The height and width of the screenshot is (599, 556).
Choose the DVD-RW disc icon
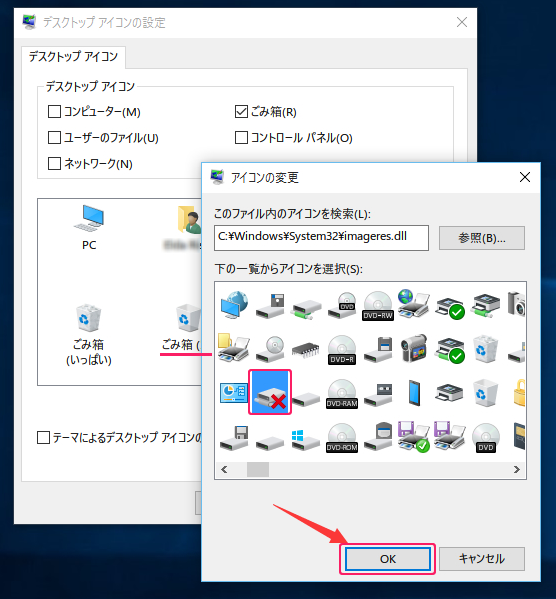(378, 305)
